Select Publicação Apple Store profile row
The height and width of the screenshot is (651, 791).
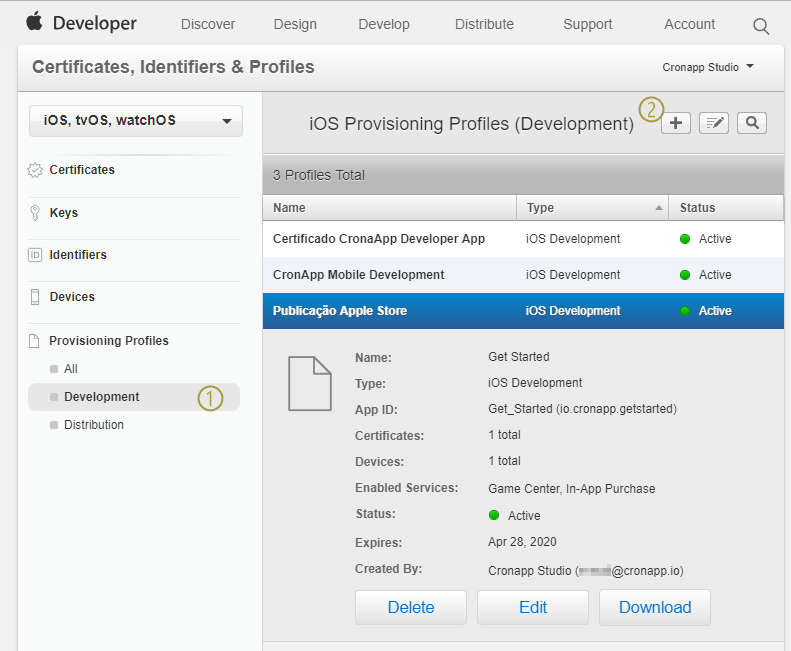(523, 311)
